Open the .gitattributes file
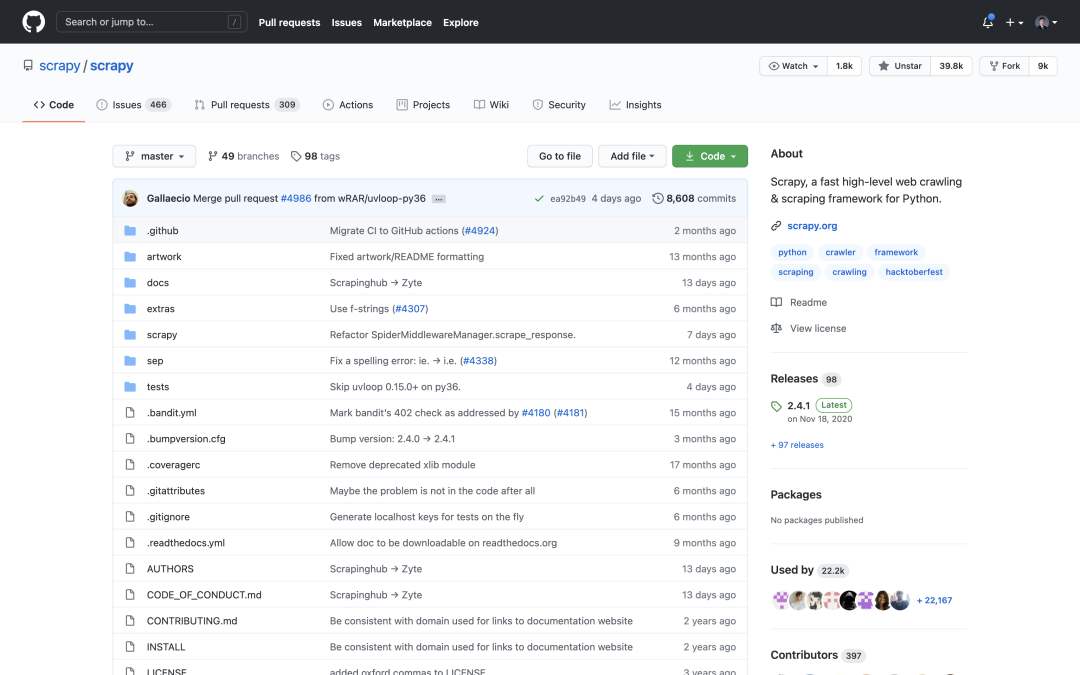The width and height of the screenshot is (1080, 675). tap(176, 491)
